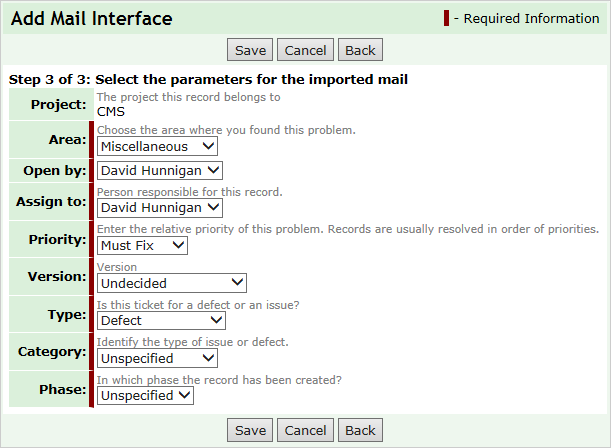
Task: Click the Priority field label
Action: (x=57, y=239)
